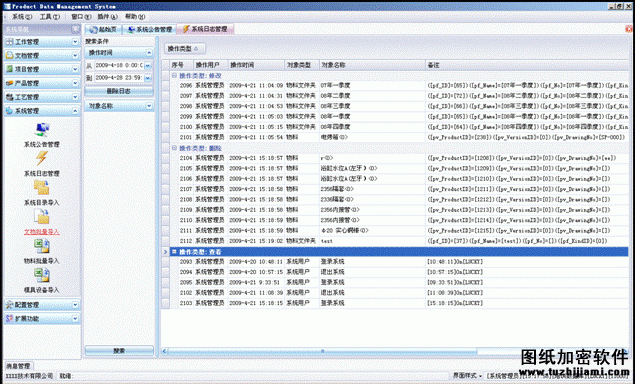Collapse the 操作类型: 修改 group
This screenshot has height=384, width=635.
tap(174, 76)
